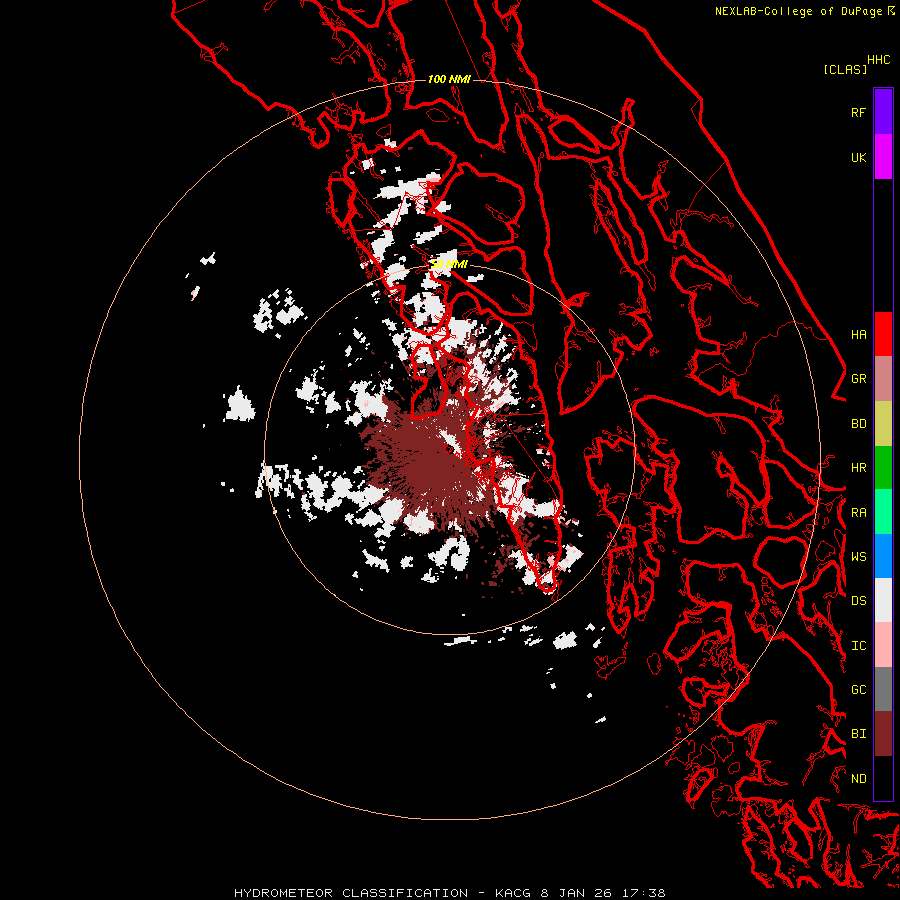Click the GC legend label
The image size is (900, 900).
[858, 690]
